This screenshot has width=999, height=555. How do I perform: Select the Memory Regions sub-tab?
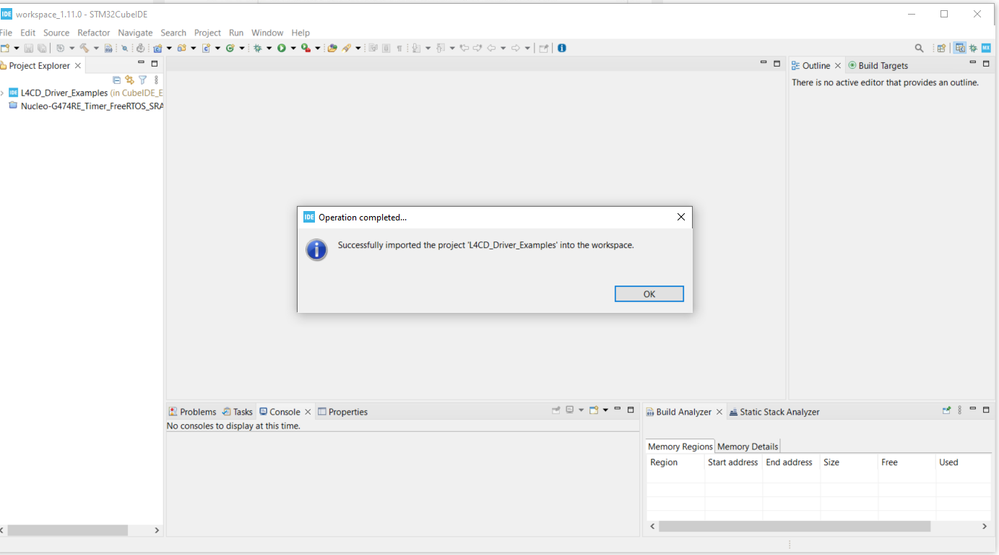coord(680,446)
